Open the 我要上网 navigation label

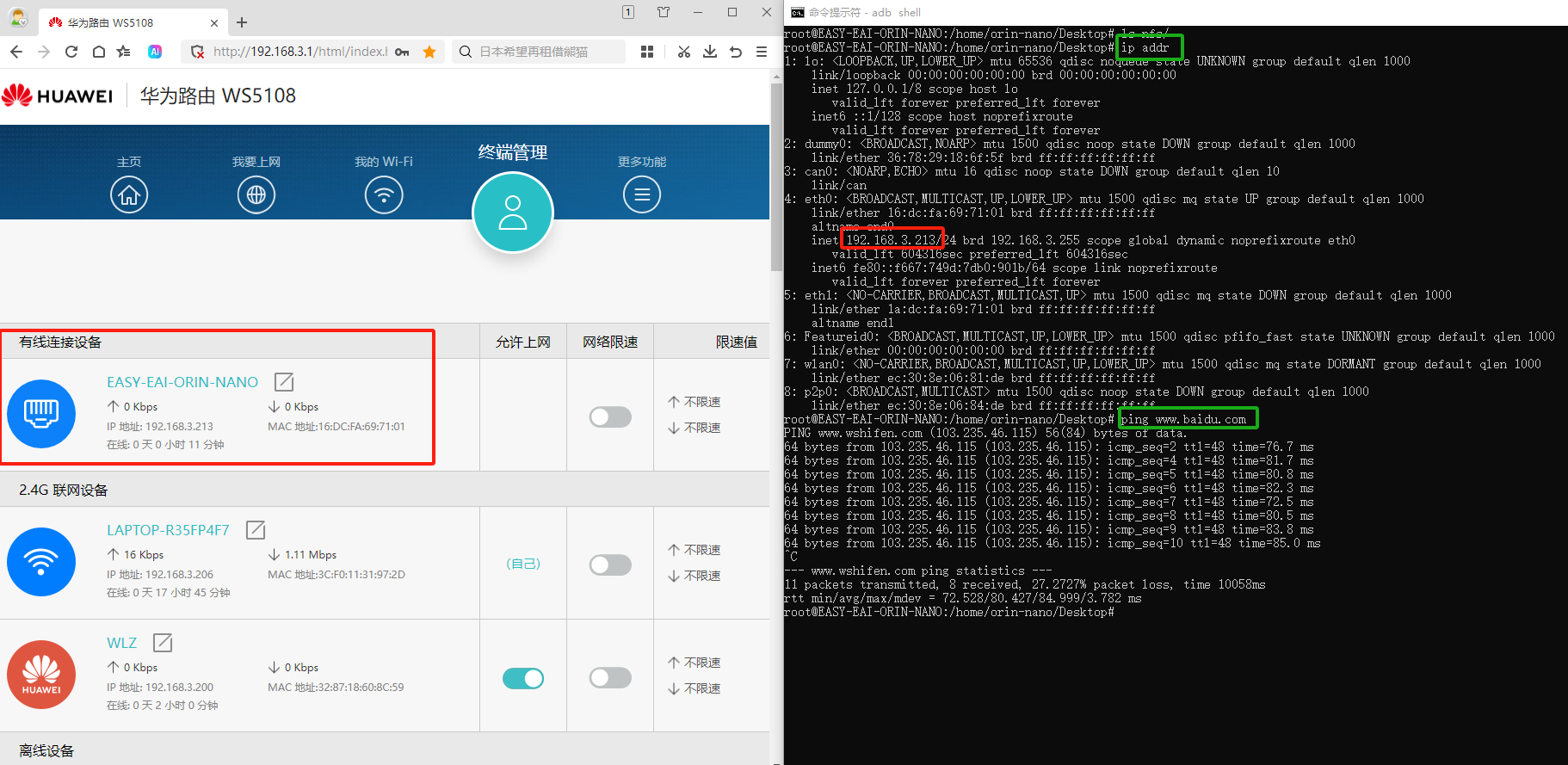point(256,162)
